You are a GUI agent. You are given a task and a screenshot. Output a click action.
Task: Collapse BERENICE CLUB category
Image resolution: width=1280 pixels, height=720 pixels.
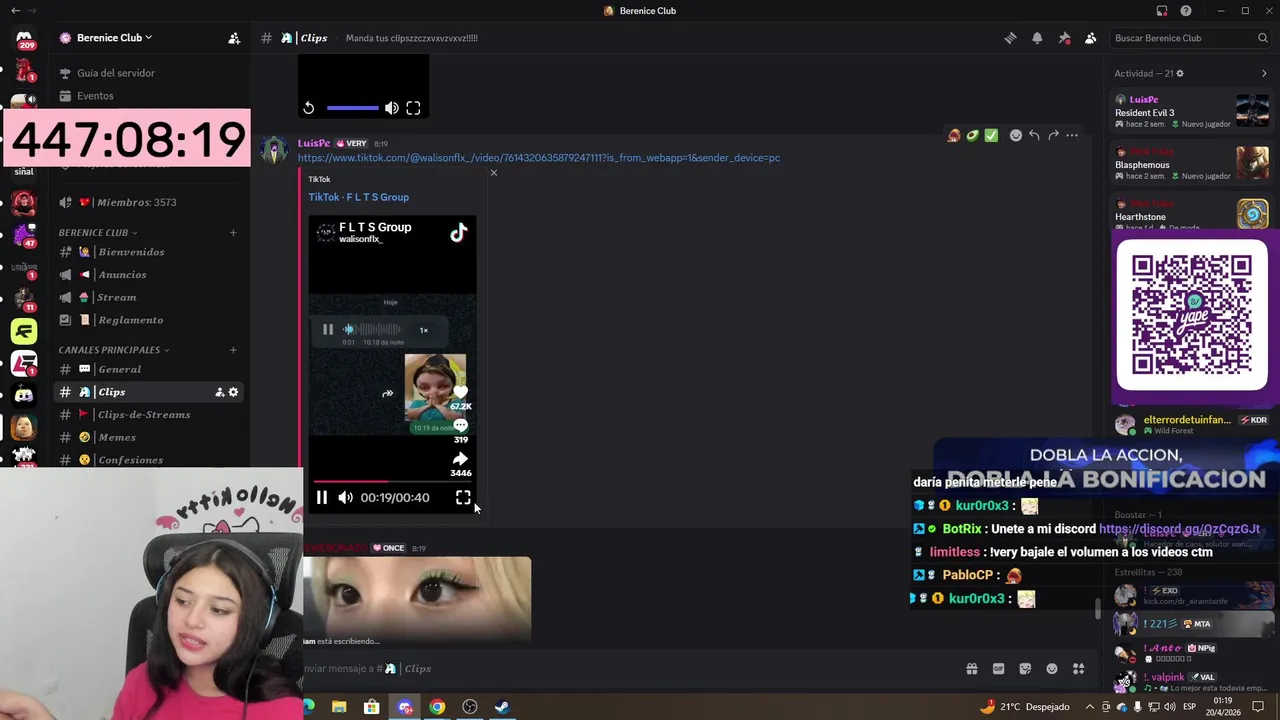pos(97,233)
